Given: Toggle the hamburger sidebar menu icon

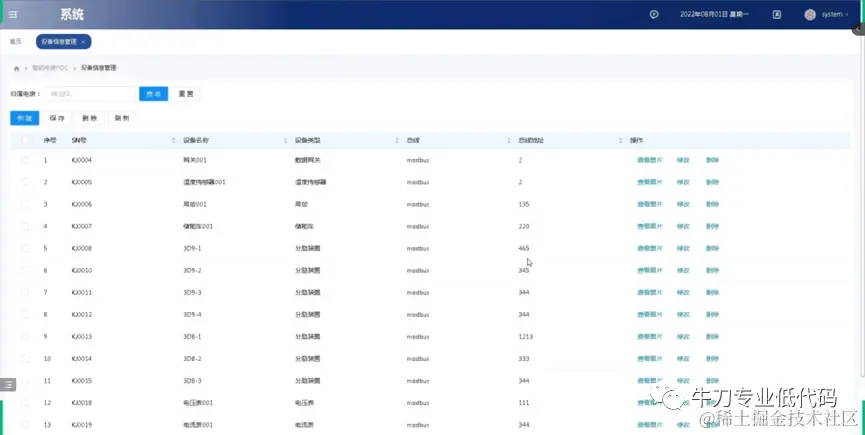Looking at the screenshot, I should pos(13,14).
